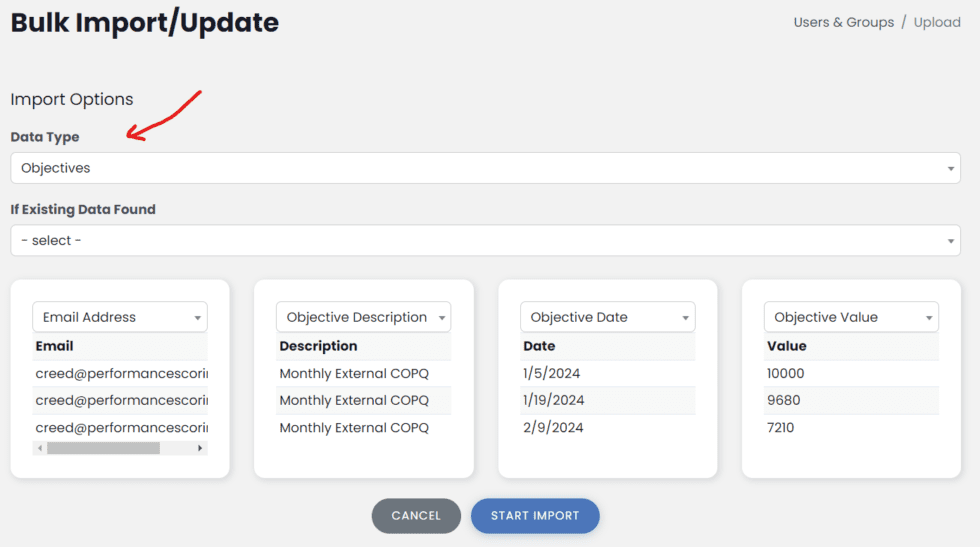Select the Email column header text
Screen dimensions: 980x547
(x=54, y=346)
